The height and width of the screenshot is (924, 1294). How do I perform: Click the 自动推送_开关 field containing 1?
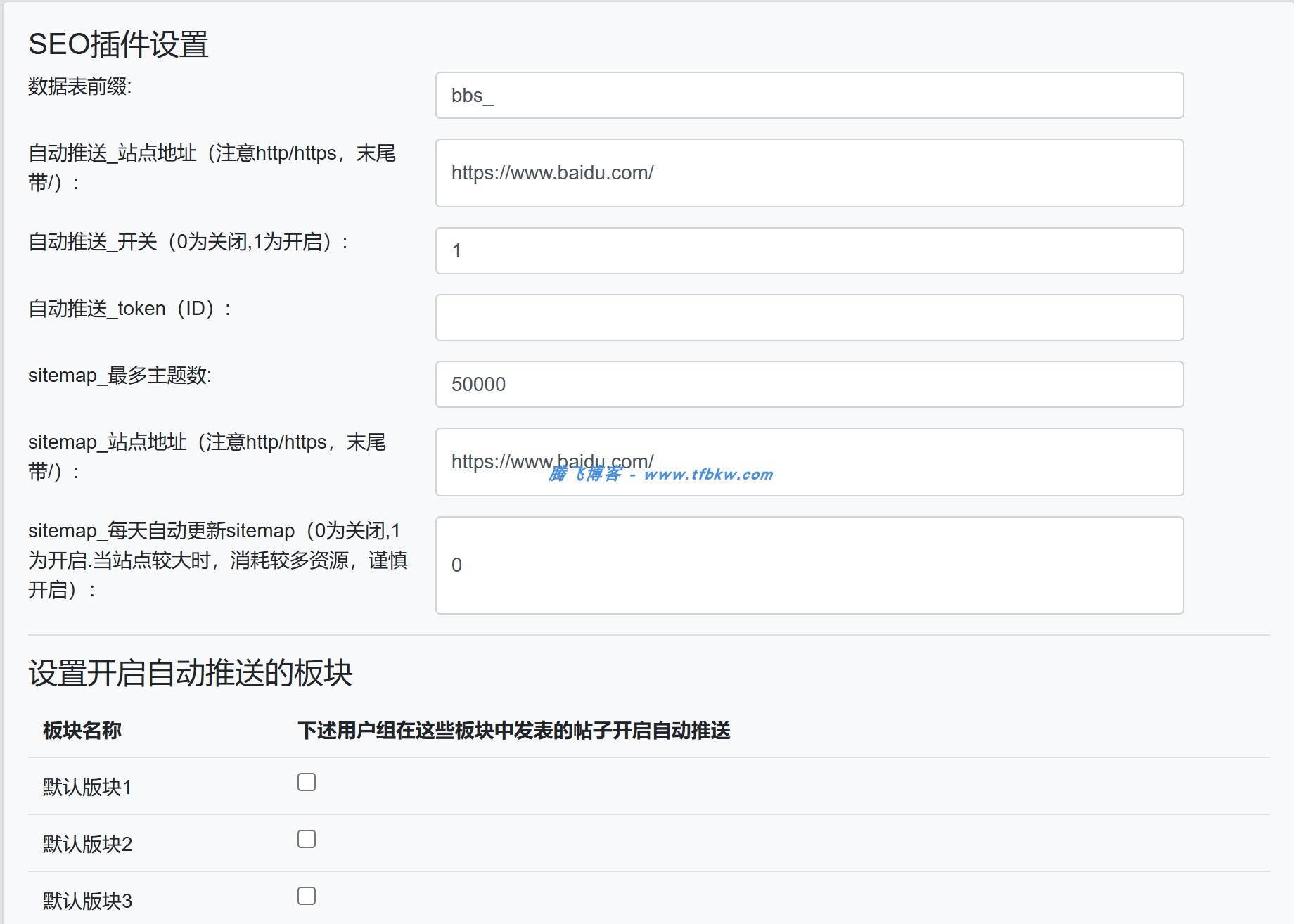pyautogui.click(x=809, y=251)
